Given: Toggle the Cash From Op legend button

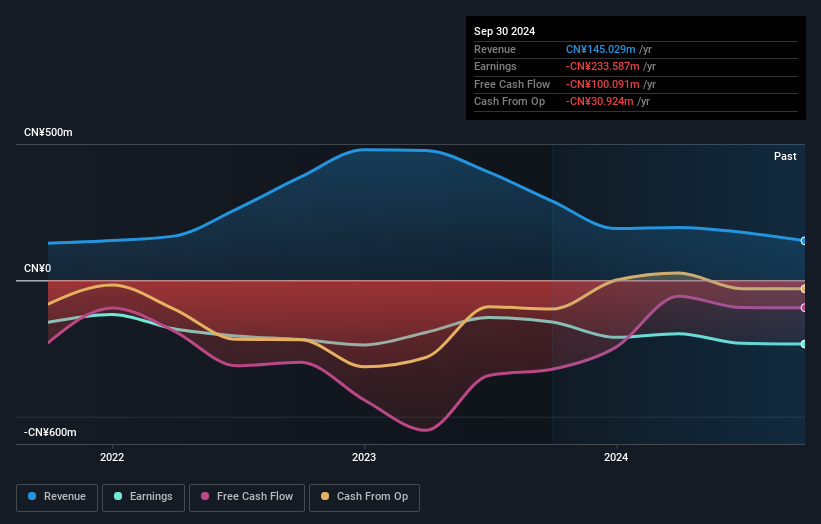Looking at the screenshot, I should coord(364,497).
